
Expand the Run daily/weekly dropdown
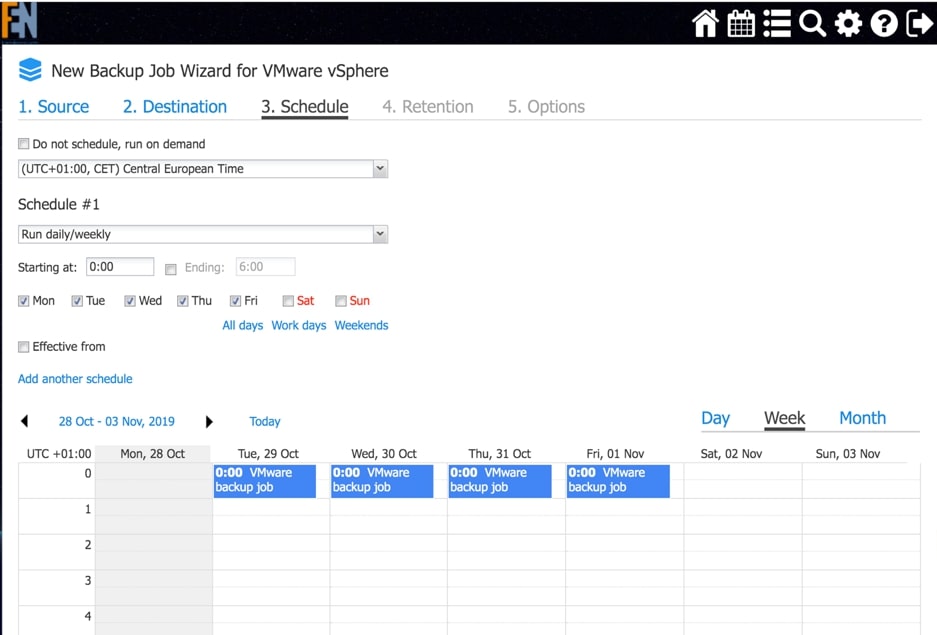pos(203,235)
